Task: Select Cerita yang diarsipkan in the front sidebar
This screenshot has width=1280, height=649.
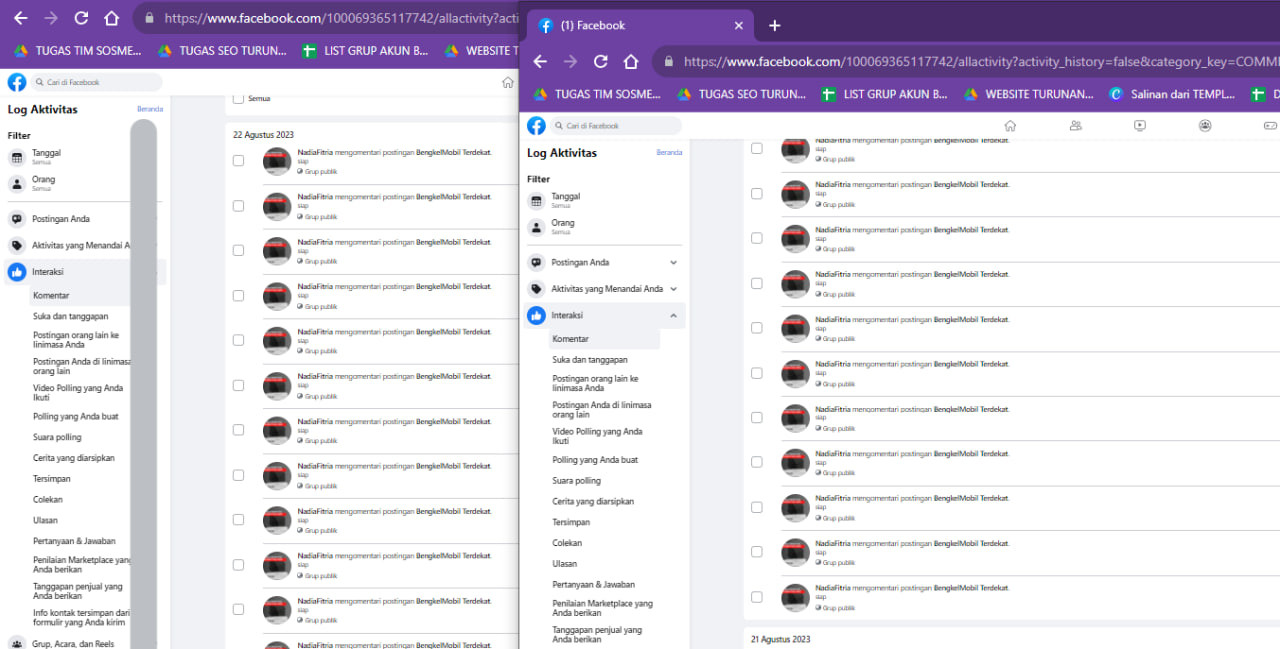Action: [593, 501]
